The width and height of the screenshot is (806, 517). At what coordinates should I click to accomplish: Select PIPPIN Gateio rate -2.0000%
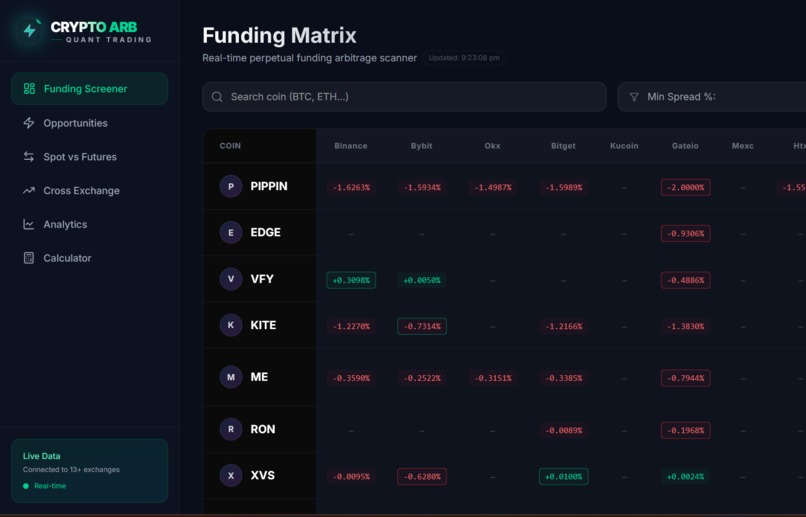[x=686, y=187]
